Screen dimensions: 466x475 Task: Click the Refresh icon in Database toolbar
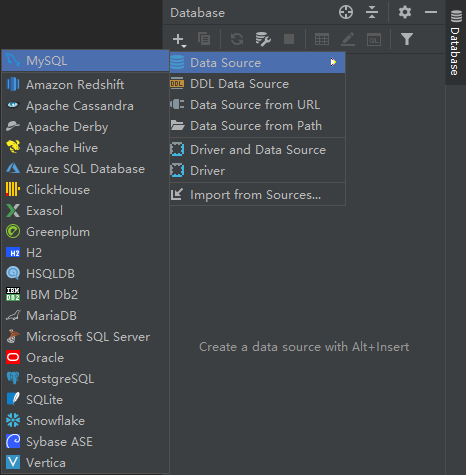237,39
